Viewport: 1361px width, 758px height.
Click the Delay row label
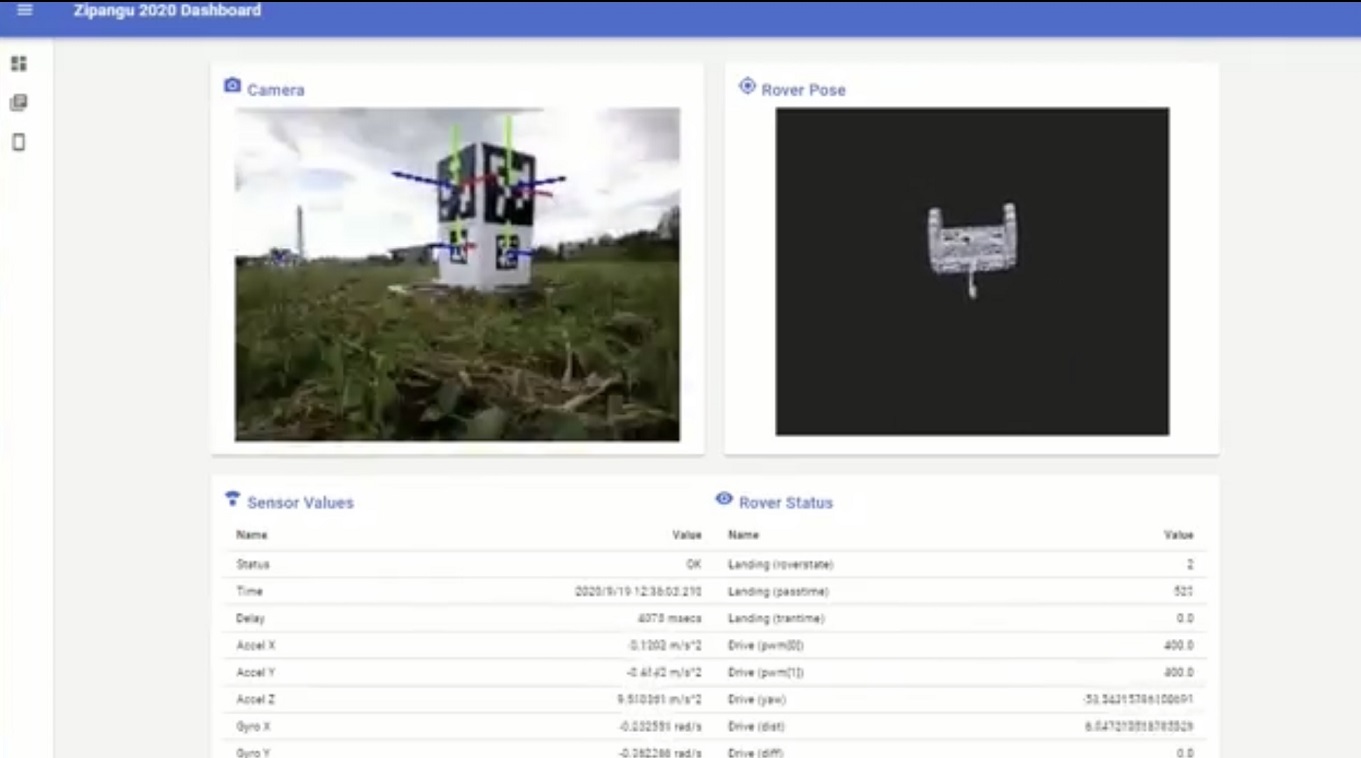(250, 618)
